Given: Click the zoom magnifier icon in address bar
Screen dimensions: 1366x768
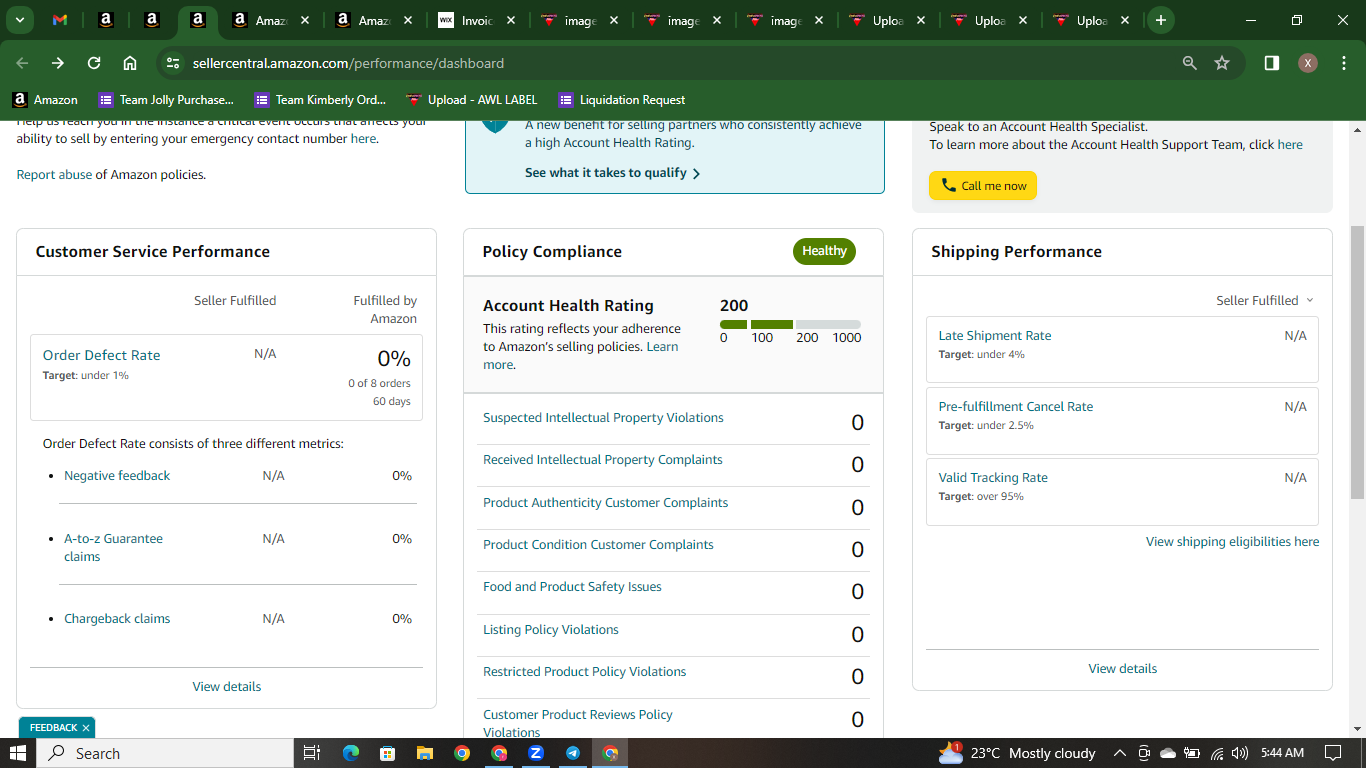Looking at the screenshot, I should (1189, 63).
